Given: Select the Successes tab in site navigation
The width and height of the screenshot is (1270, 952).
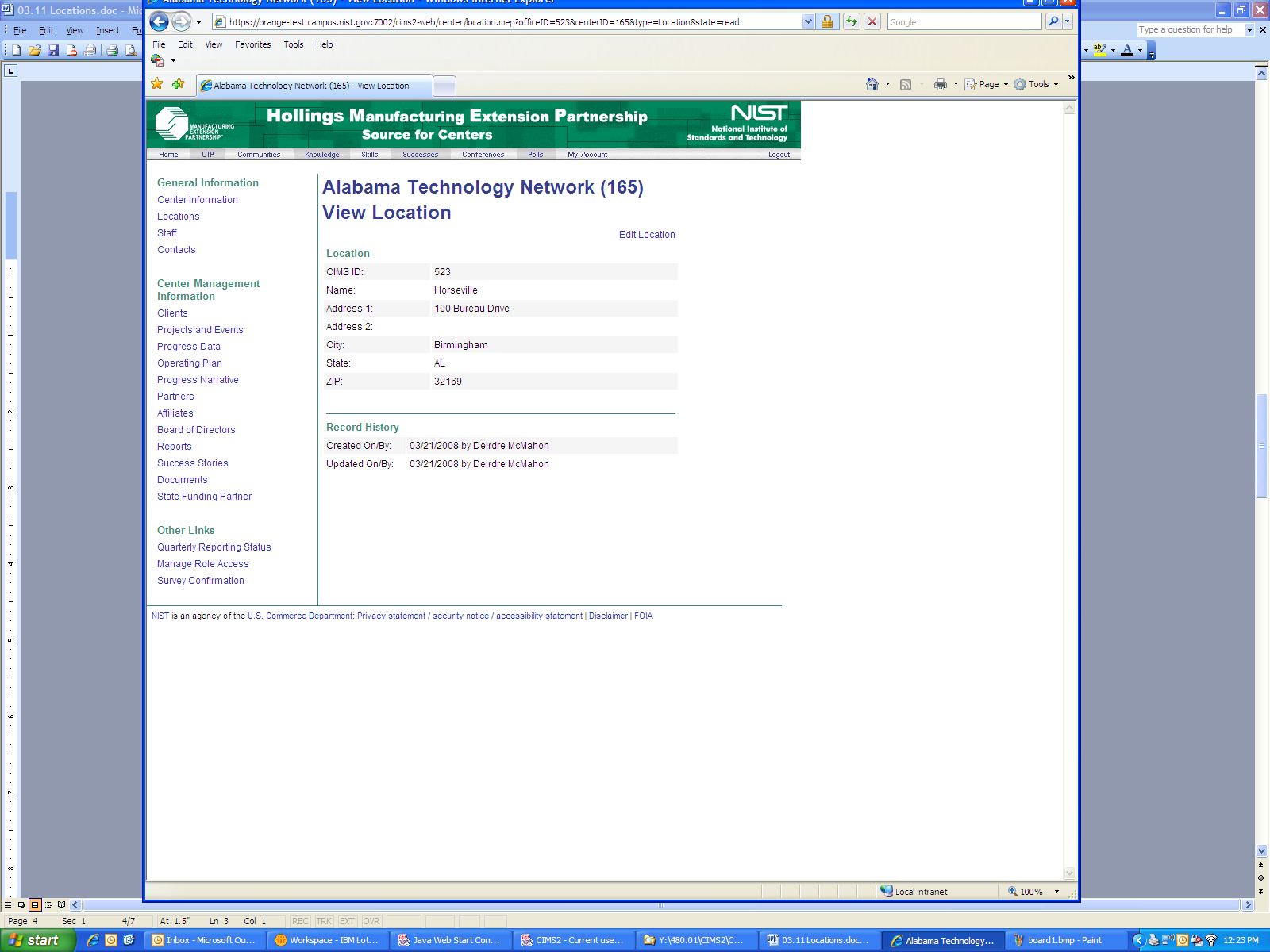Looking at the screenshot, I should point(420,155).
